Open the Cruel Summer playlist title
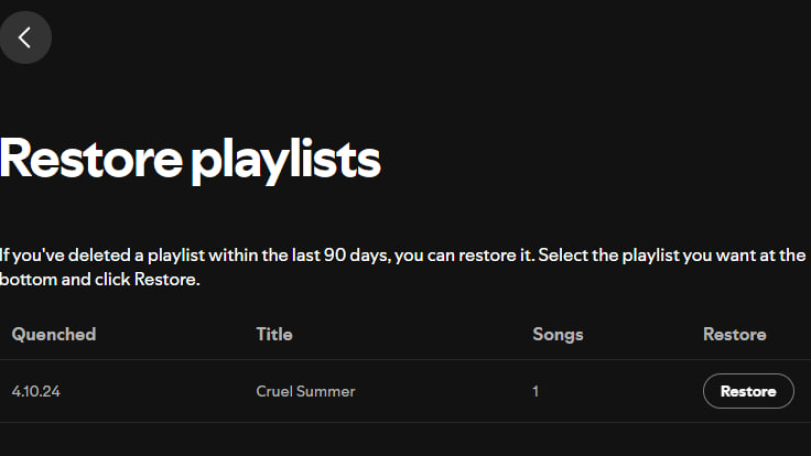This screenshot has height=456, width=811. pos(306,391)
